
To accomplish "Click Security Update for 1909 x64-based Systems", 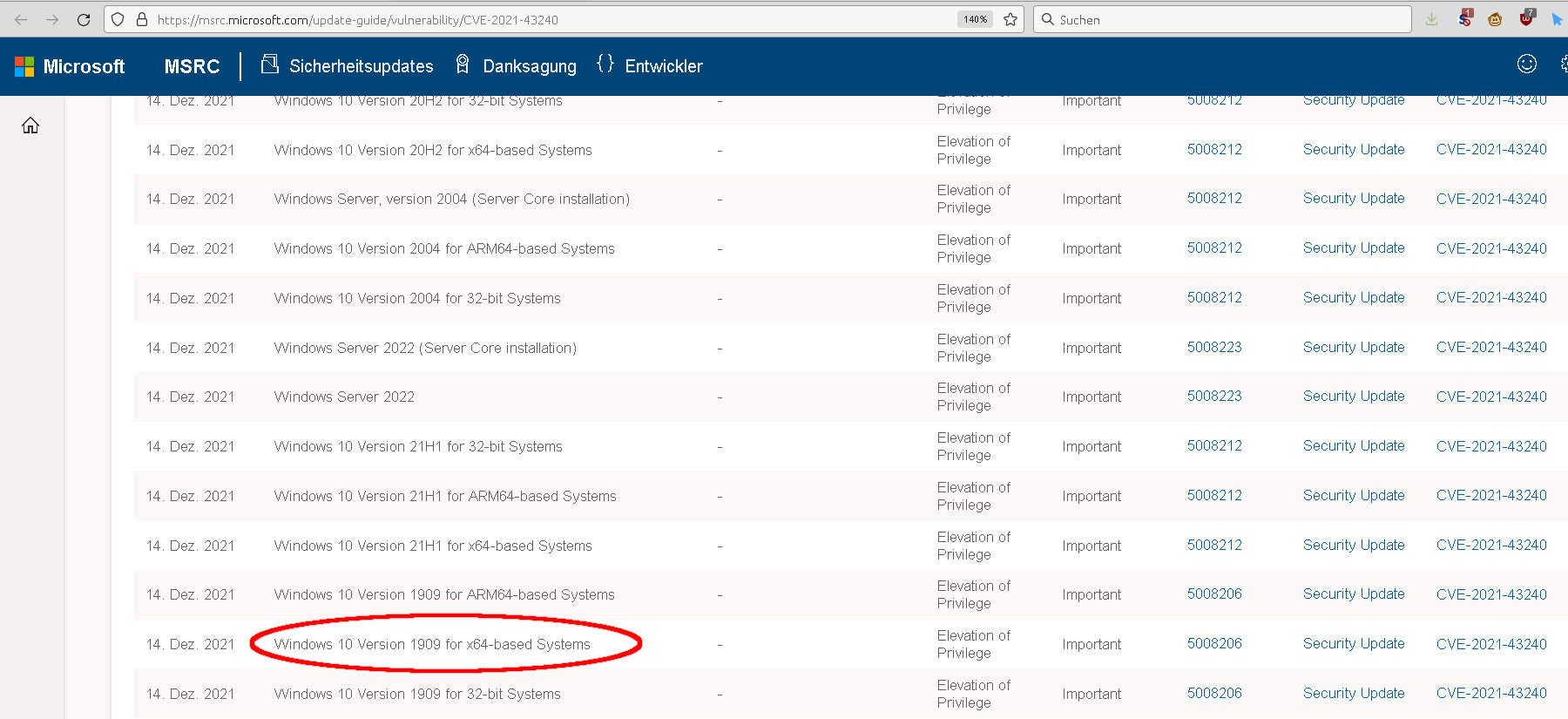I will (x=1354, y=643).
